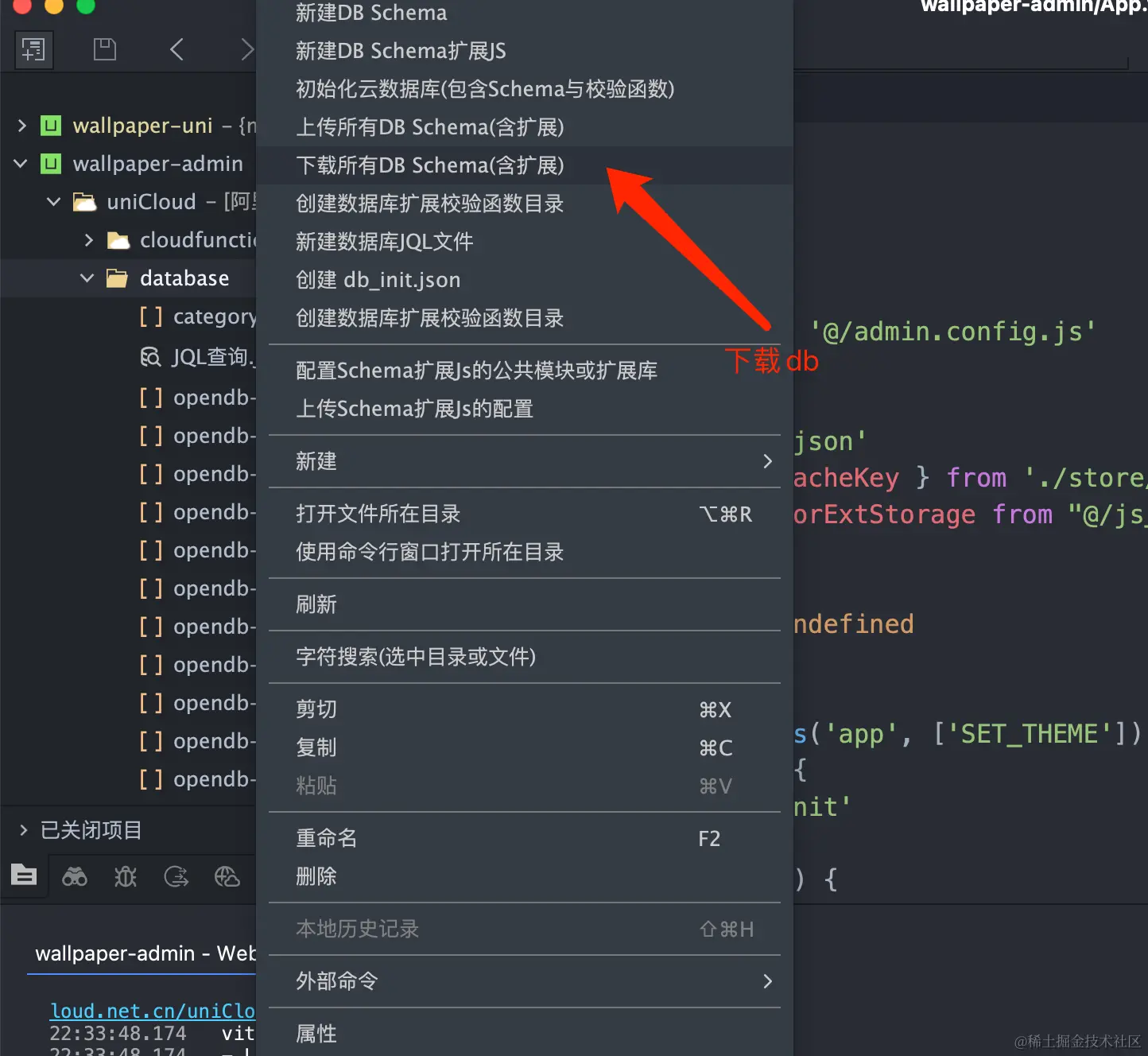The image size is (1148, 1056).
Task: Click the red close traffic light
Action: pos(22,8)
